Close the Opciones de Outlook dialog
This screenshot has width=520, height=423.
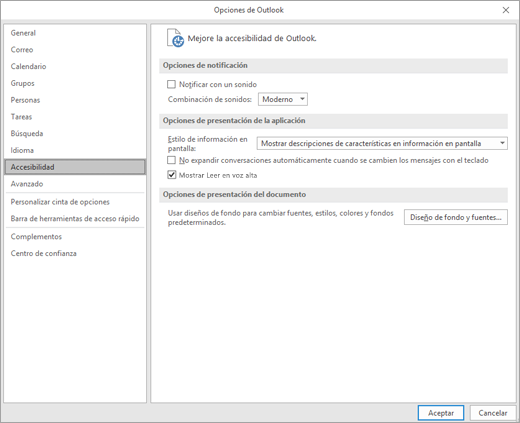506,10
